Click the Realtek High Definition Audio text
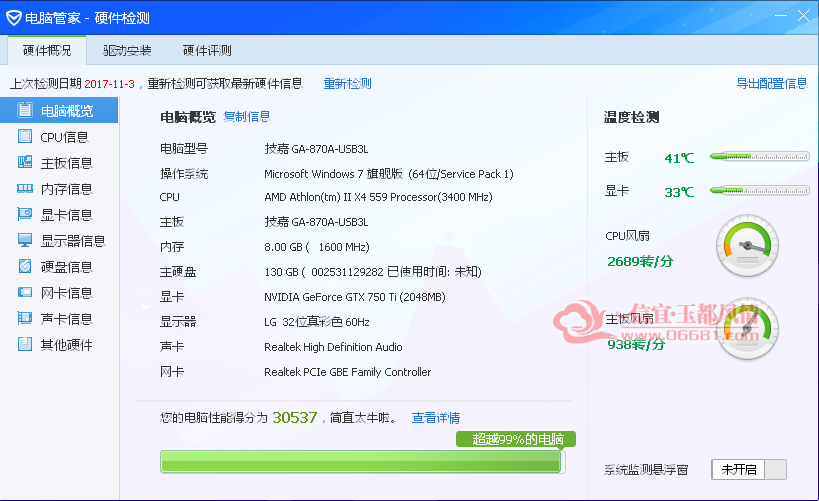Viewport: 819px width, 501px height. pyautogui.click(x=333, y=347)
